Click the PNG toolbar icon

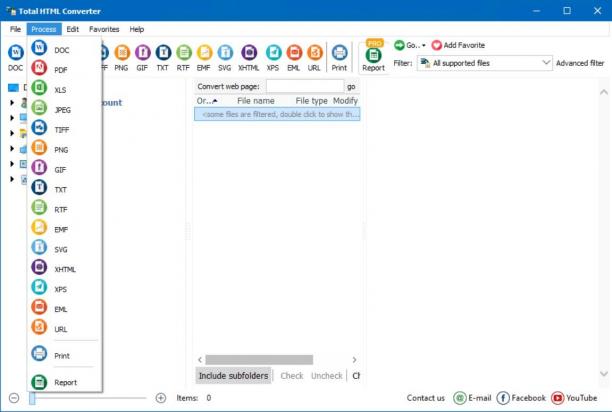[x=121, y=58]
